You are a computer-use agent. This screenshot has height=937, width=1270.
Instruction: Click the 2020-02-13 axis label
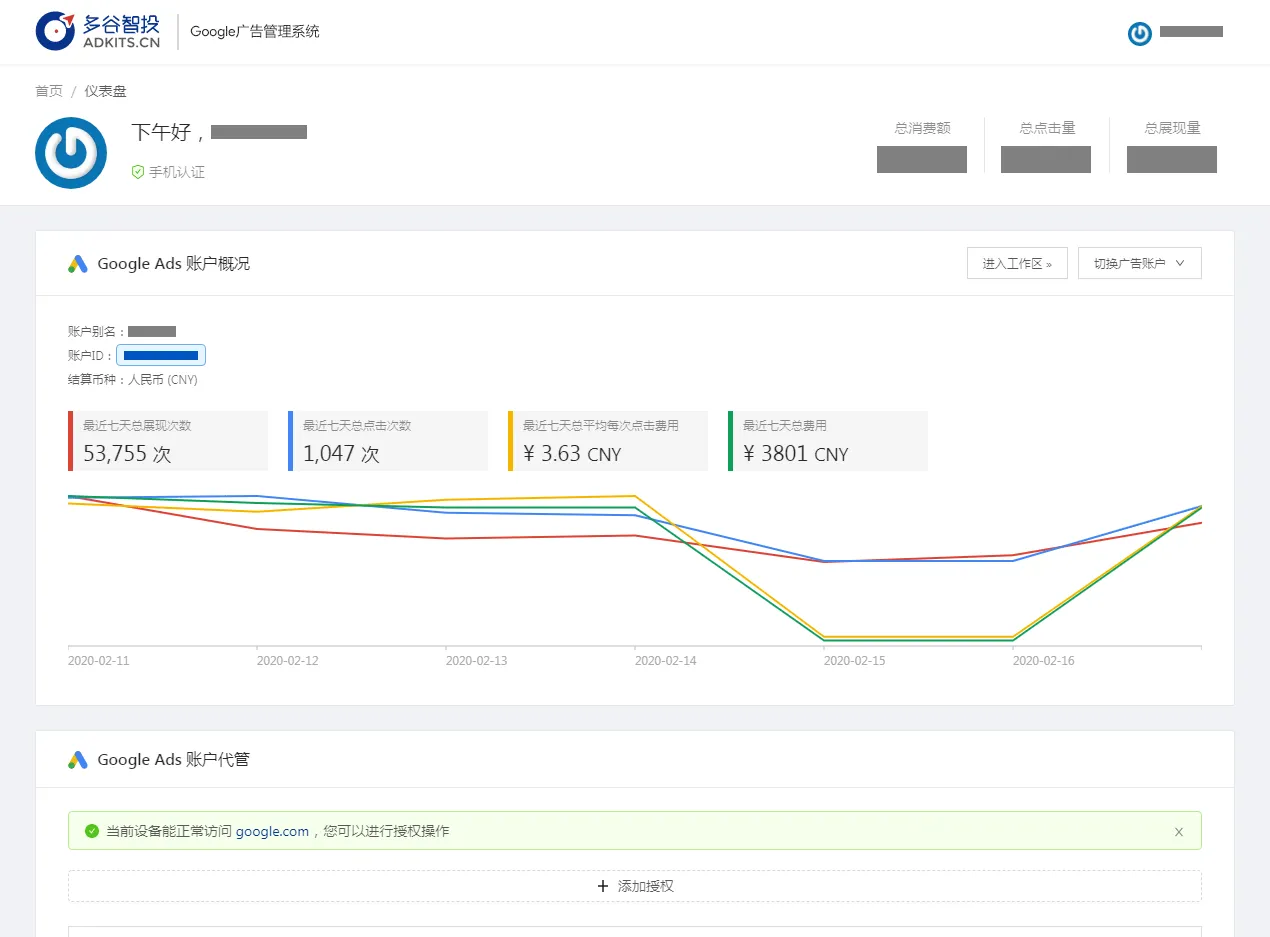pyautogui.click(x=477, y=661)
